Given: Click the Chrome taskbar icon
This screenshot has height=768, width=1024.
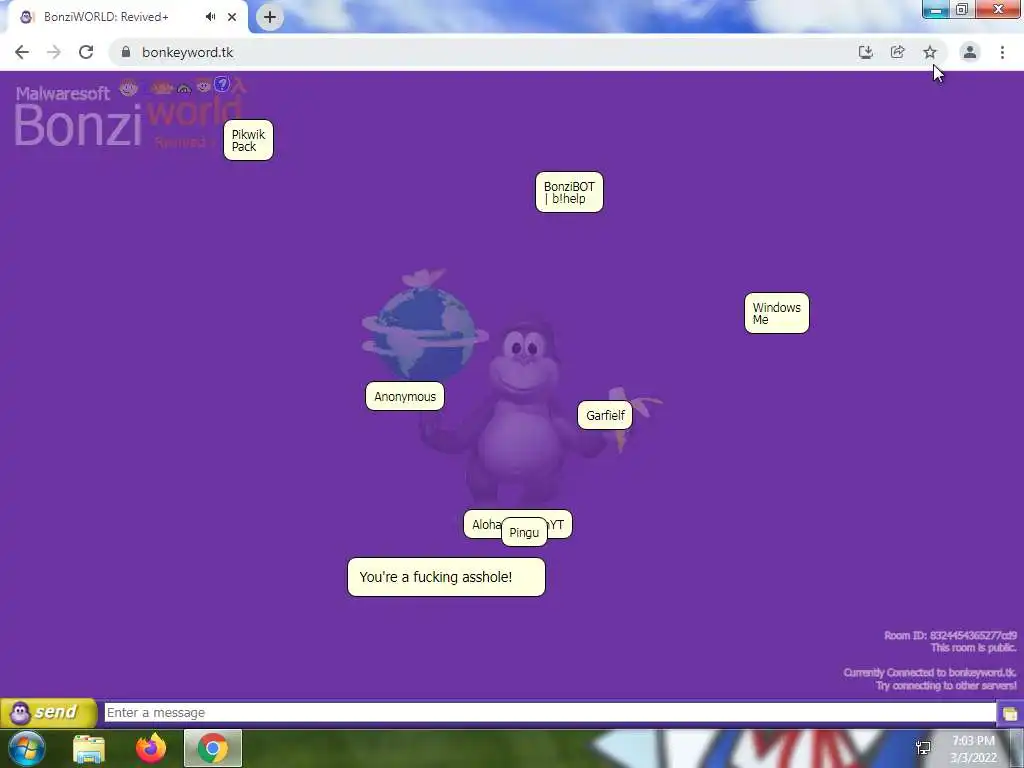Looking at the screenshot, I should click(213, 748).
